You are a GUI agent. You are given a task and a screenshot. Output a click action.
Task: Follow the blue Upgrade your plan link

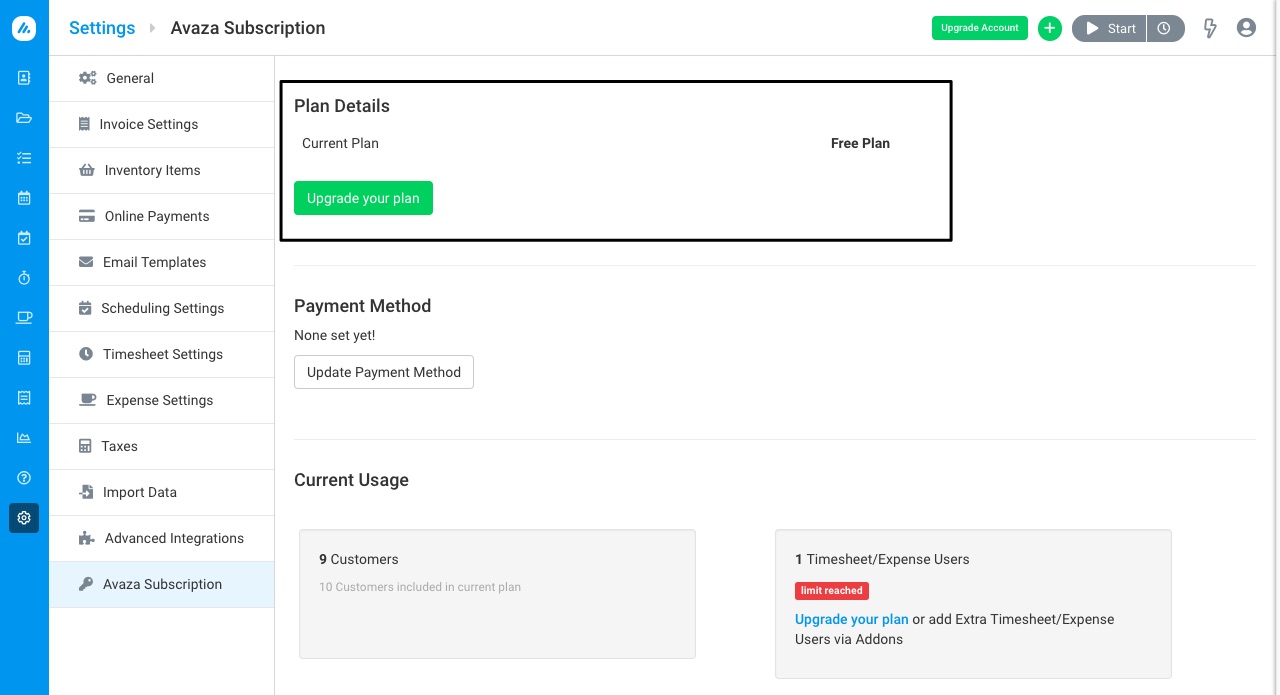pos(852,619)
